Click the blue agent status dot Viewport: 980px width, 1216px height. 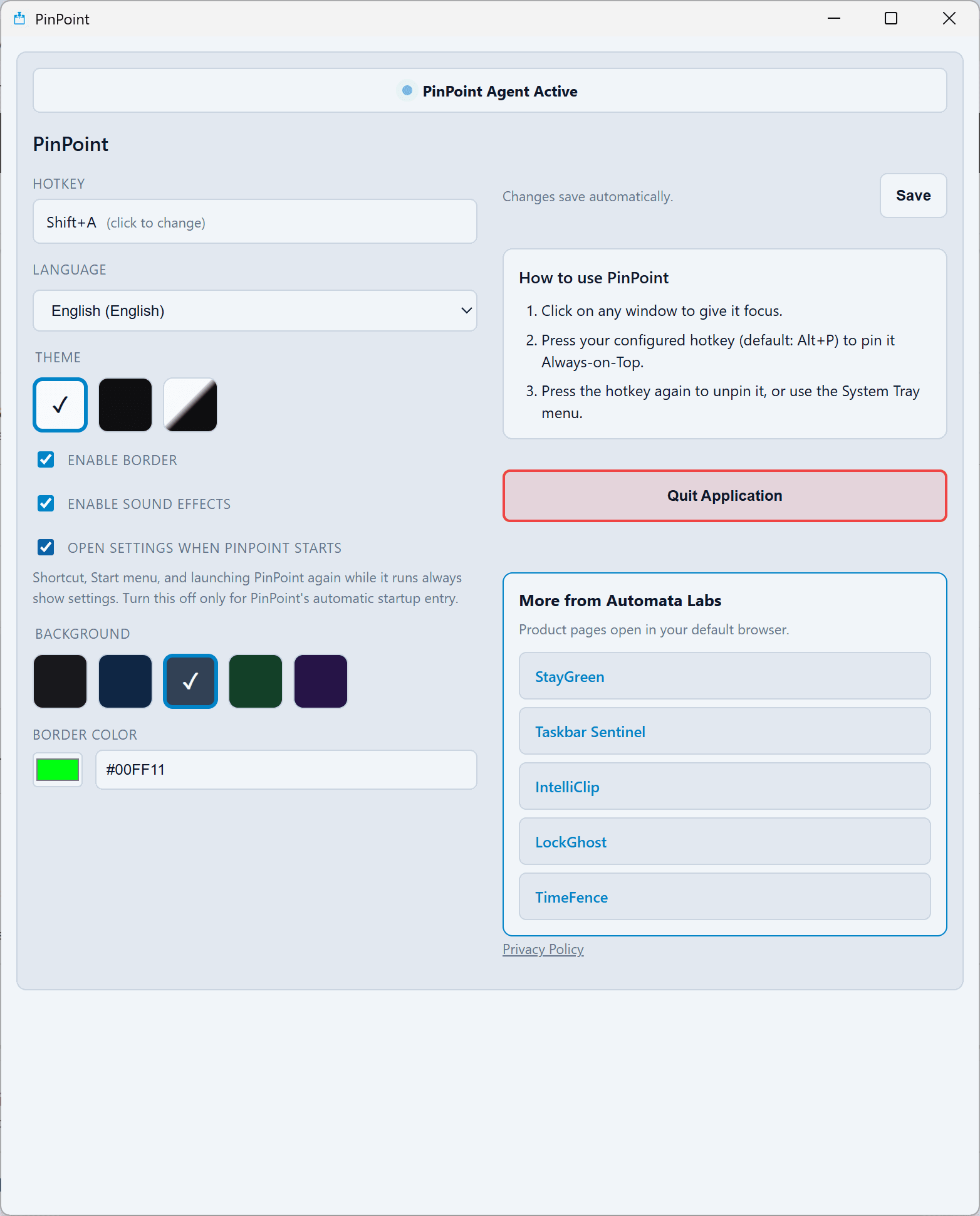coord(407,91)
